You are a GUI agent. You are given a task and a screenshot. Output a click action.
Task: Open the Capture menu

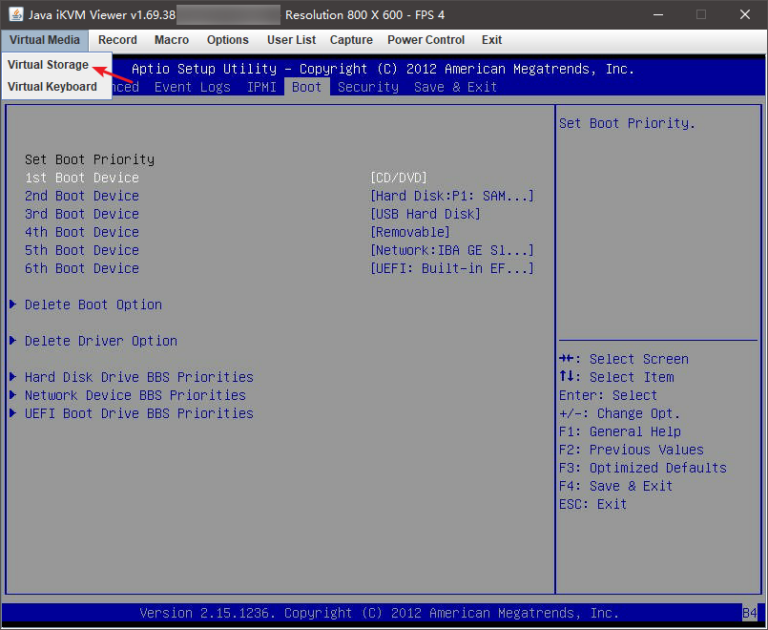[x=351, y=40]
